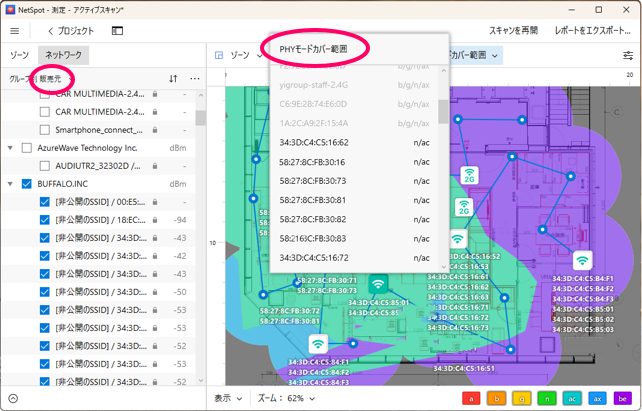Click レポートをエクスポート button
642x411 pixels.
(593, 31)
